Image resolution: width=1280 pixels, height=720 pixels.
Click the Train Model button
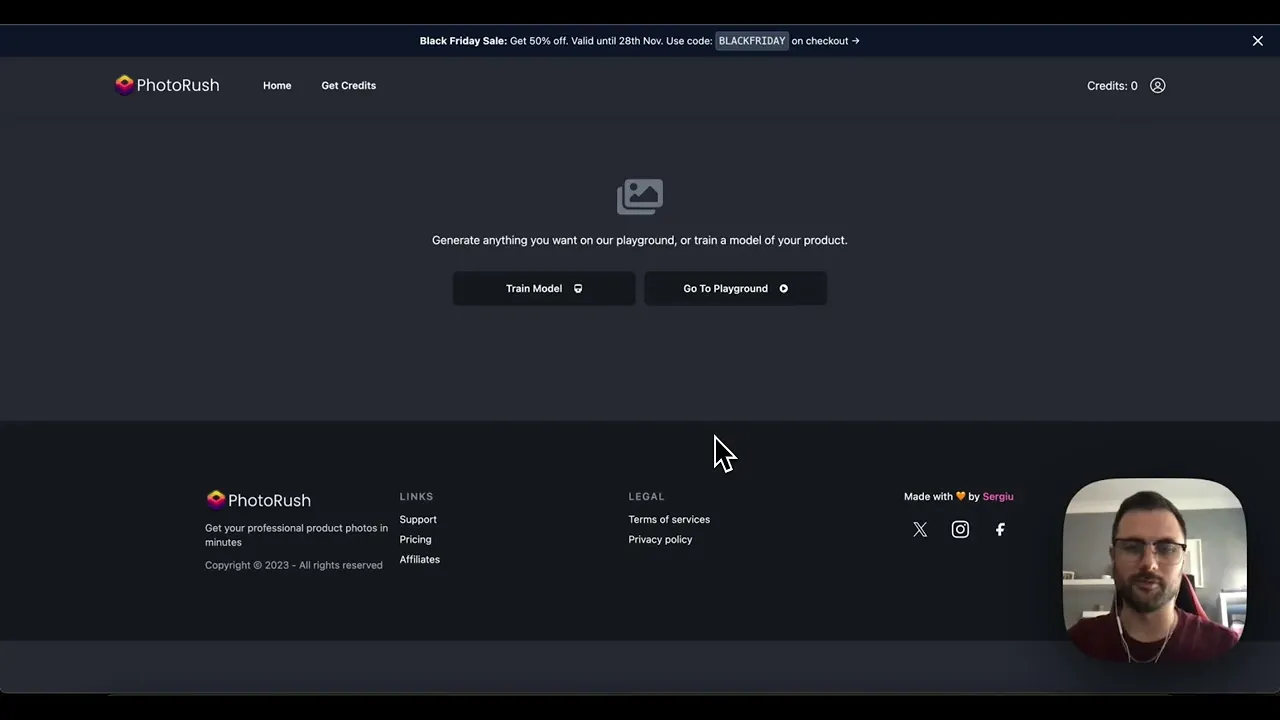click(x=544, y=289)
